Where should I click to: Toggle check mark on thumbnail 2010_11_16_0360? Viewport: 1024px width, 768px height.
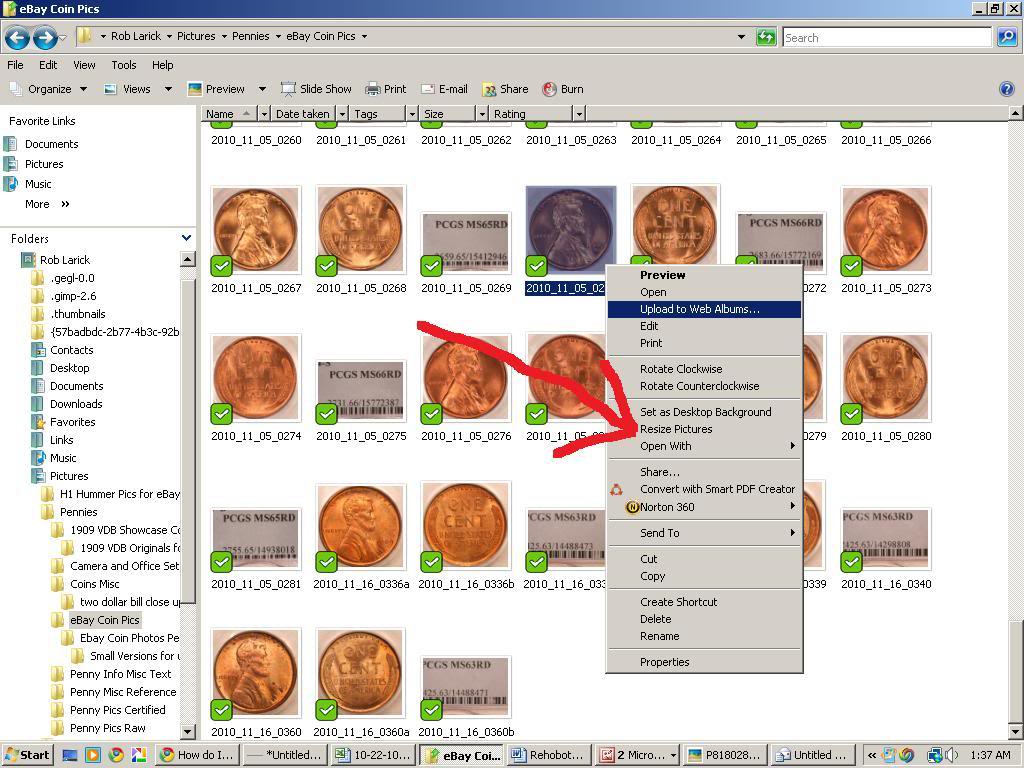click(x=221, y=710)
